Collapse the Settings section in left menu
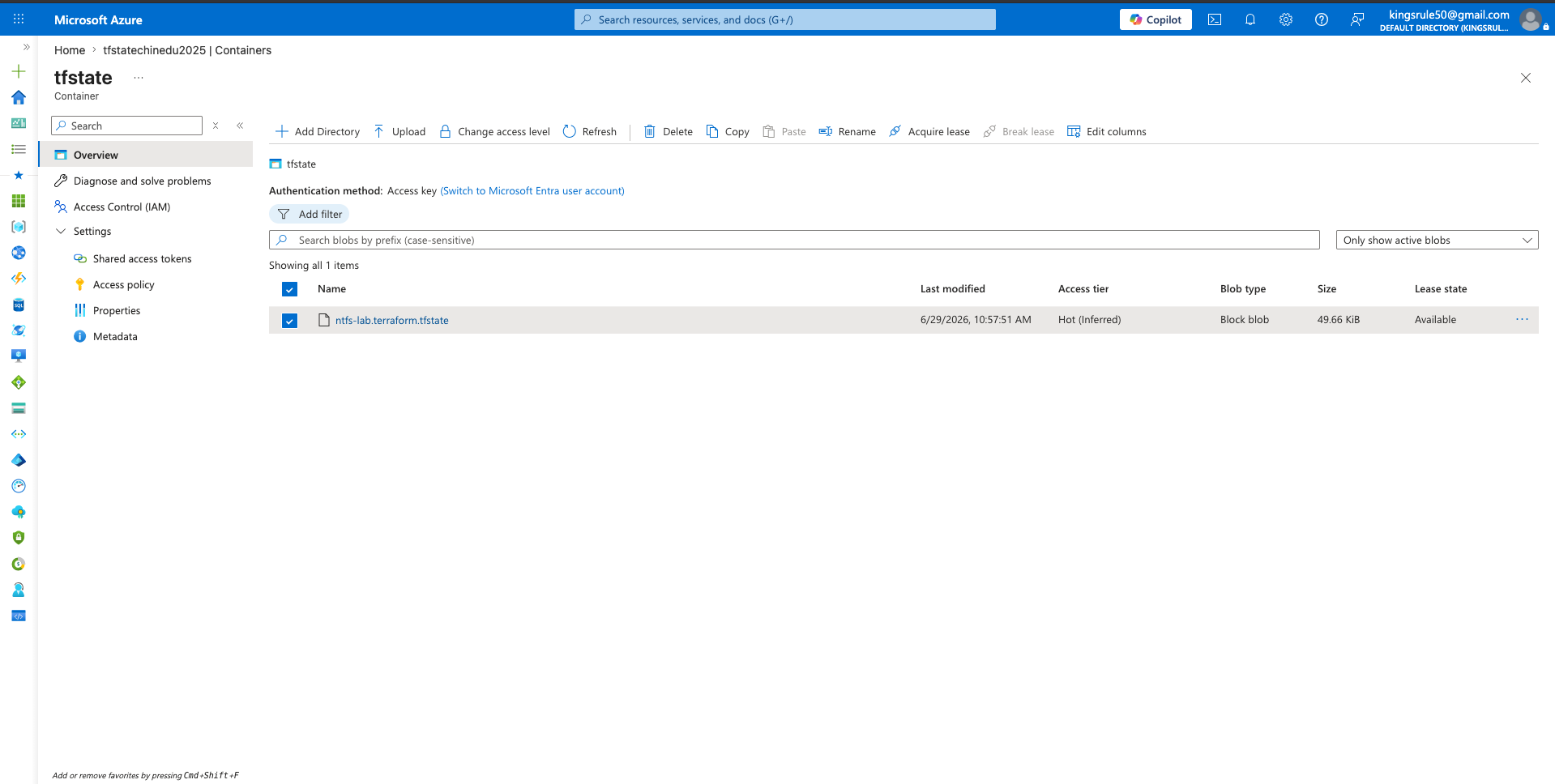 (61, 232)
